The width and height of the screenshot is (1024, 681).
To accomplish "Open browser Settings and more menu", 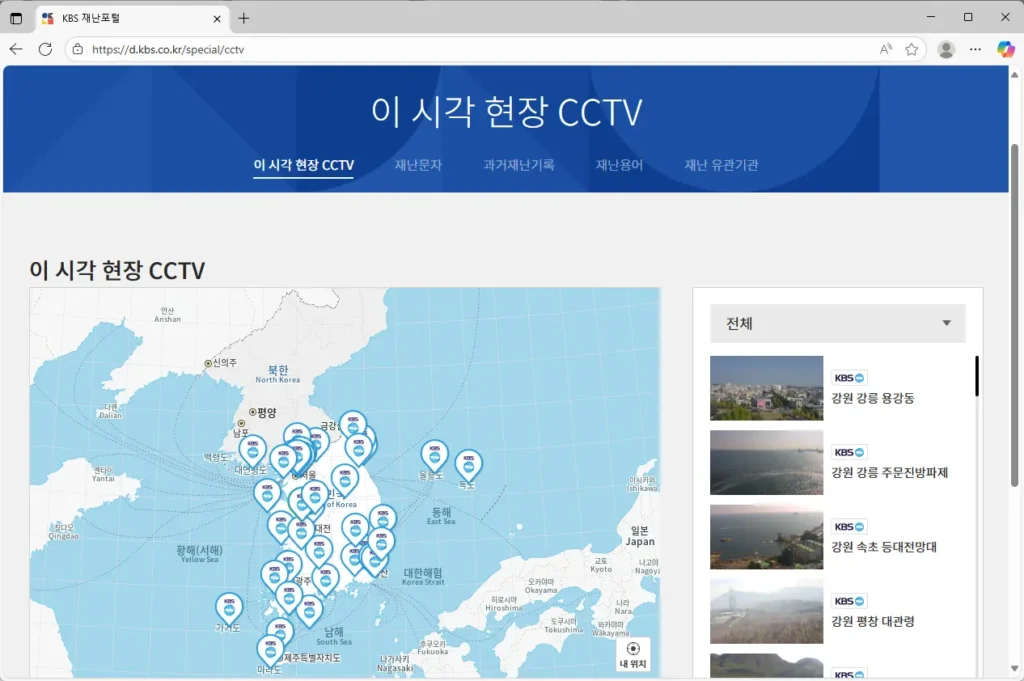I will 975,49.
